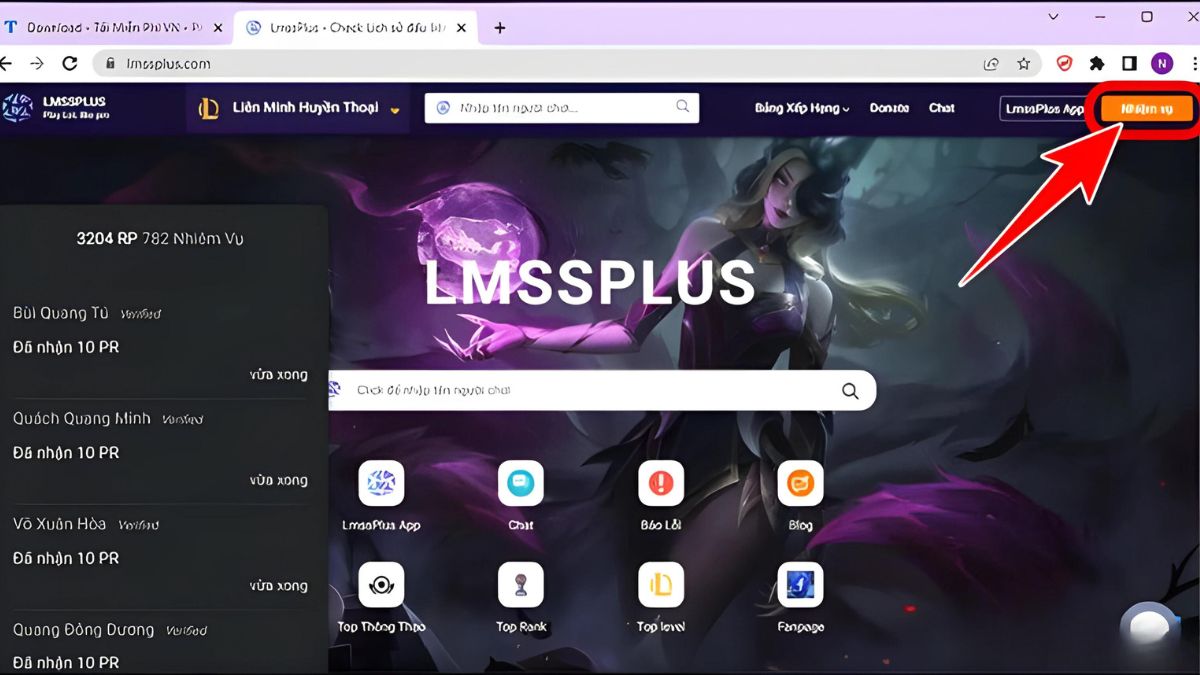1200x675 pixels.
Task: Click the LmssPlus App button in navbar
Action: 1046,108
